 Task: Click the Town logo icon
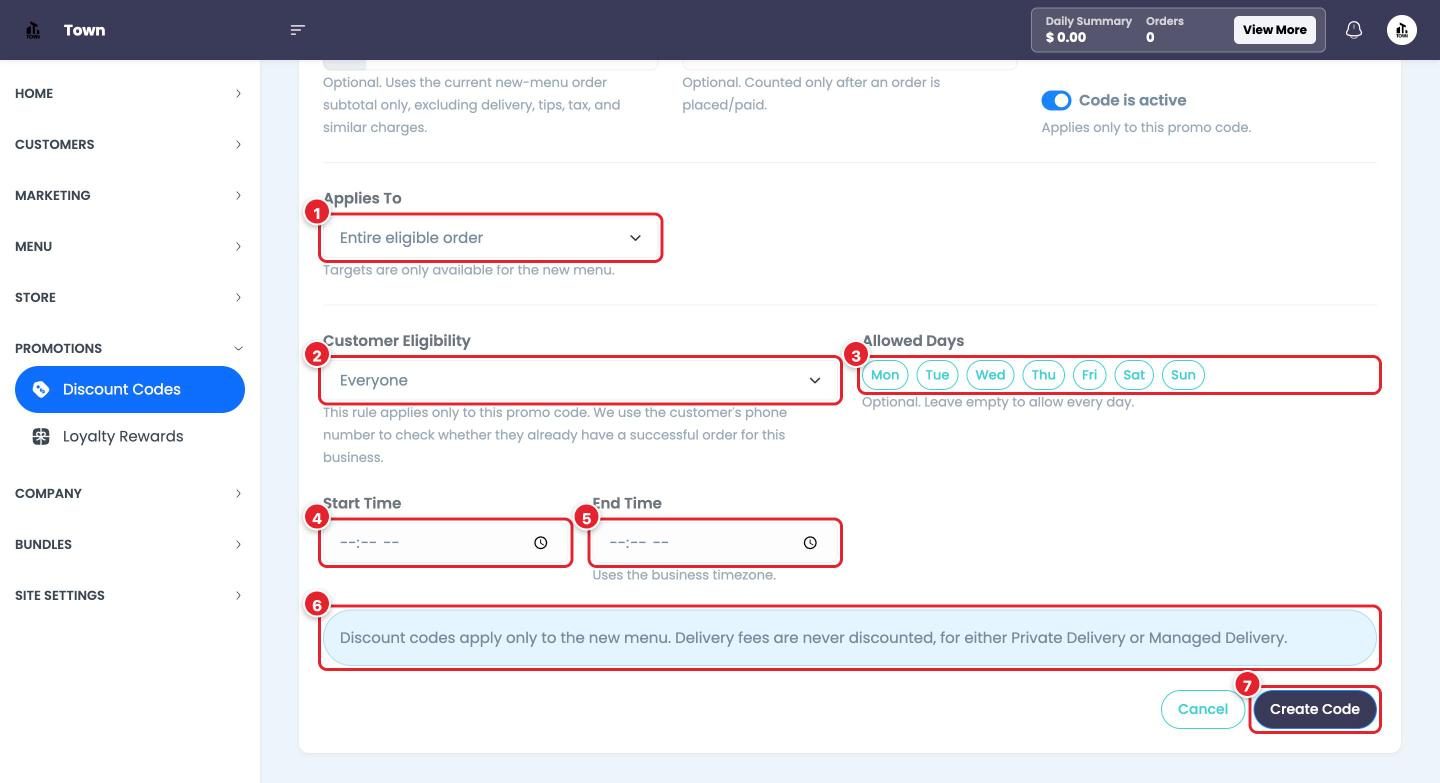point(33,30)
